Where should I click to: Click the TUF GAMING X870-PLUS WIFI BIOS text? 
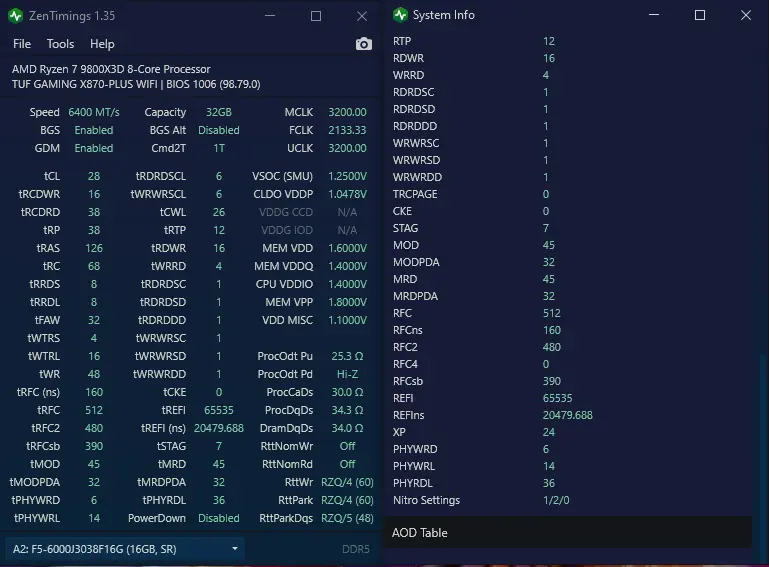136,84
